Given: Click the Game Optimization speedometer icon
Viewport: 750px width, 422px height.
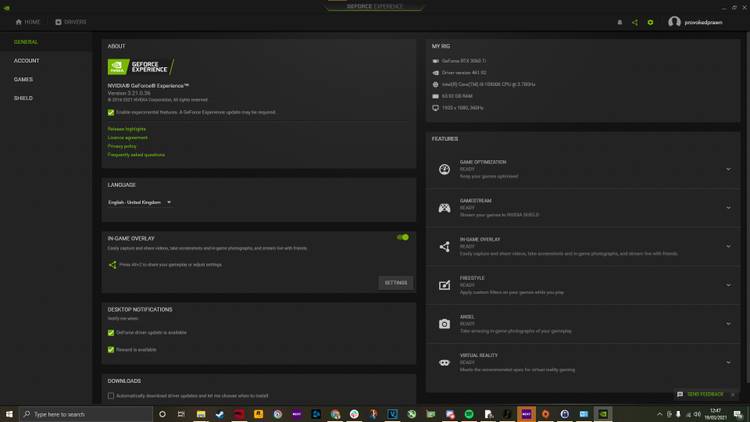Looking at the screenshot, I should (444, 169).
